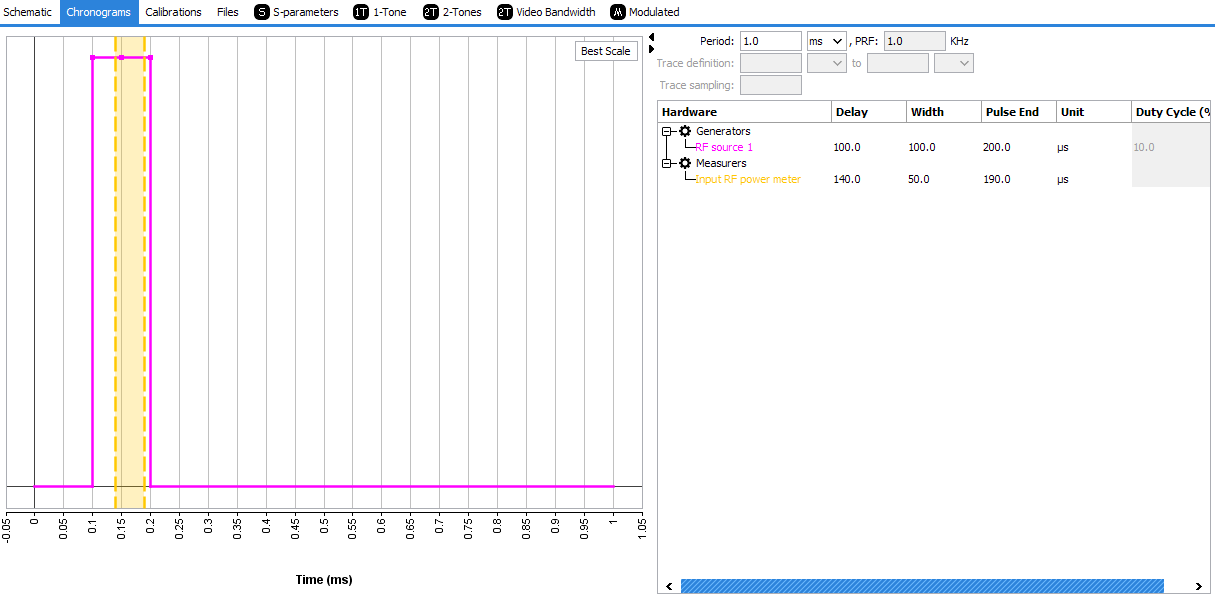Click the pulse start handle at 0.1 ms

pos(92,57)
